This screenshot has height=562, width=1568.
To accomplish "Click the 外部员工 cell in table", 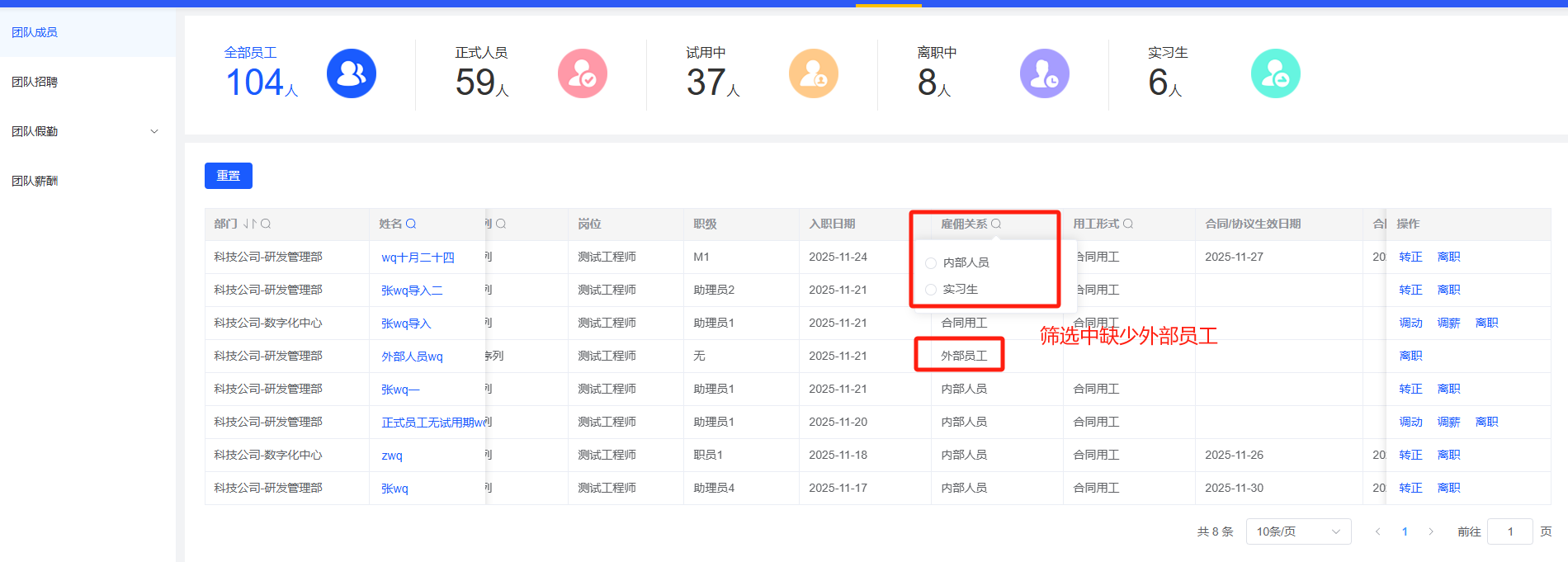I will click(964, 356).
